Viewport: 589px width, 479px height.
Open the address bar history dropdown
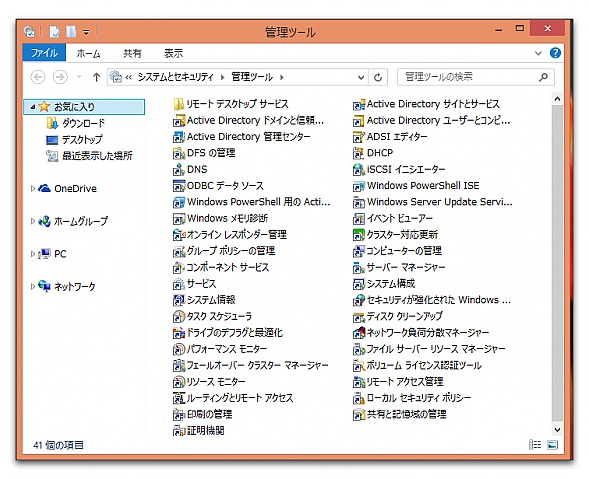coord(361,77)
